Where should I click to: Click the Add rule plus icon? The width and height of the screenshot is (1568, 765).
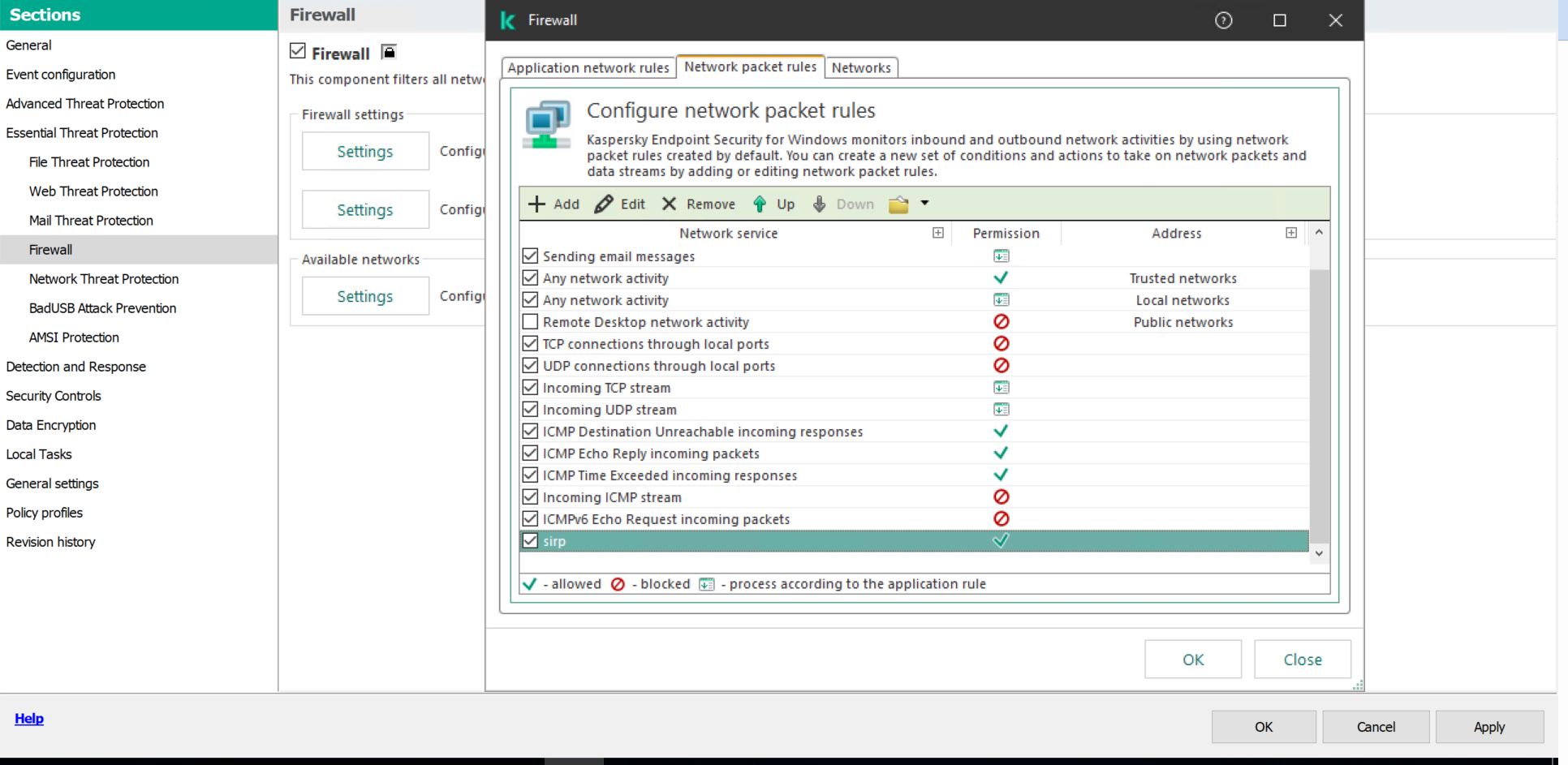[536, 204]
